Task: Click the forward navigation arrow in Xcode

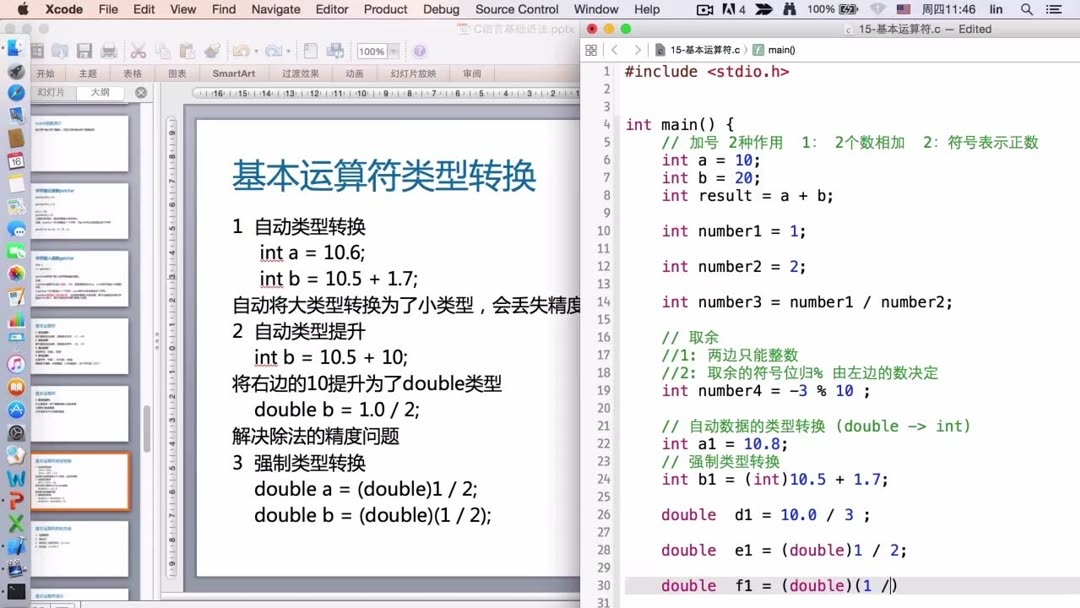Action: tap(638, 48)
